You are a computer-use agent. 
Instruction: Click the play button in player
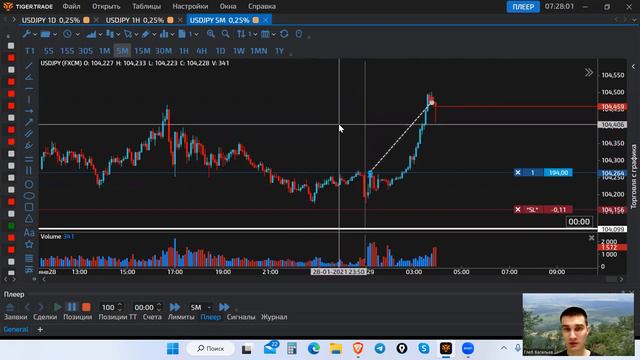point(58,307)
